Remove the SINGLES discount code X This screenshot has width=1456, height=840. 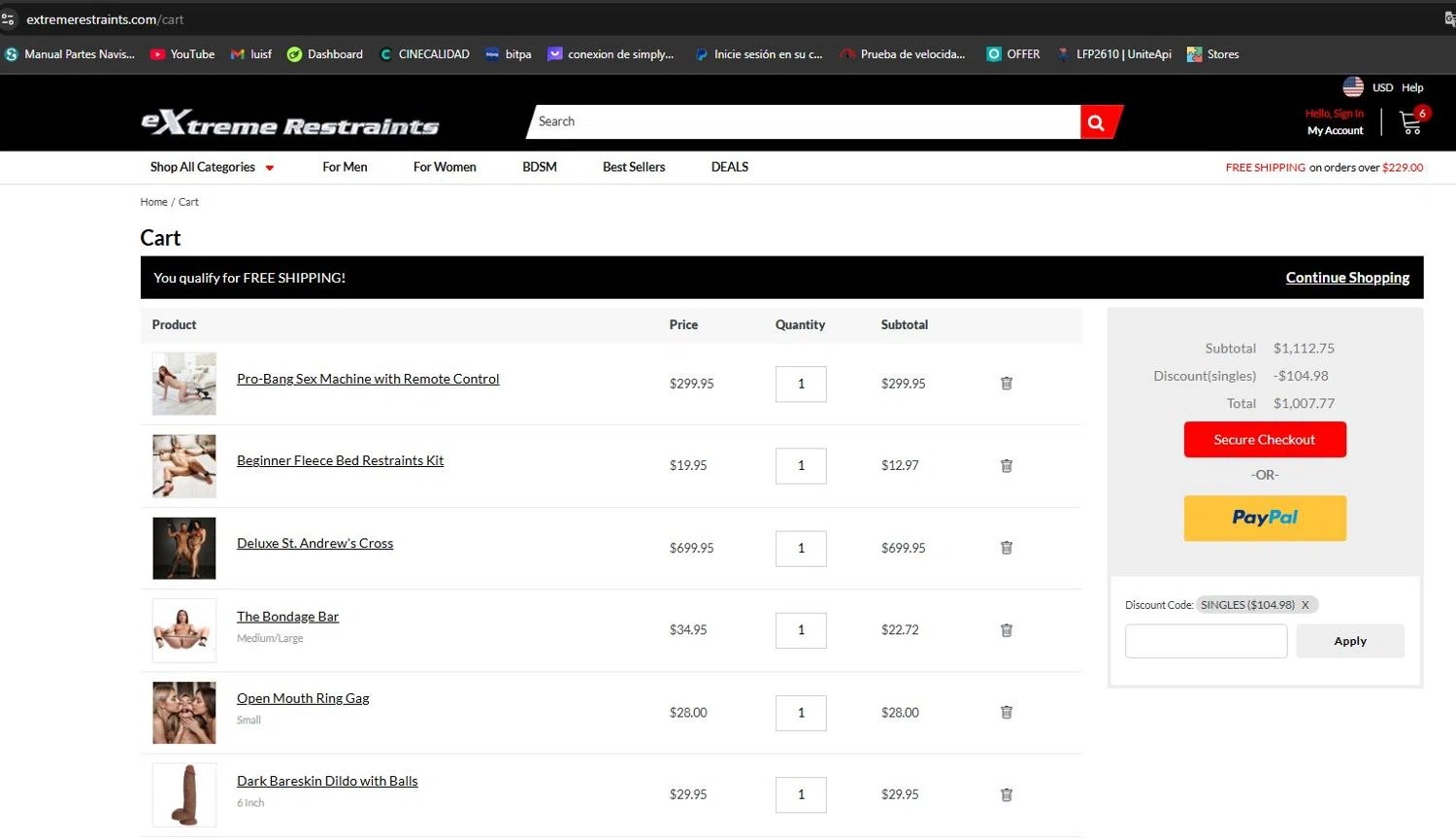[1306, 605]
